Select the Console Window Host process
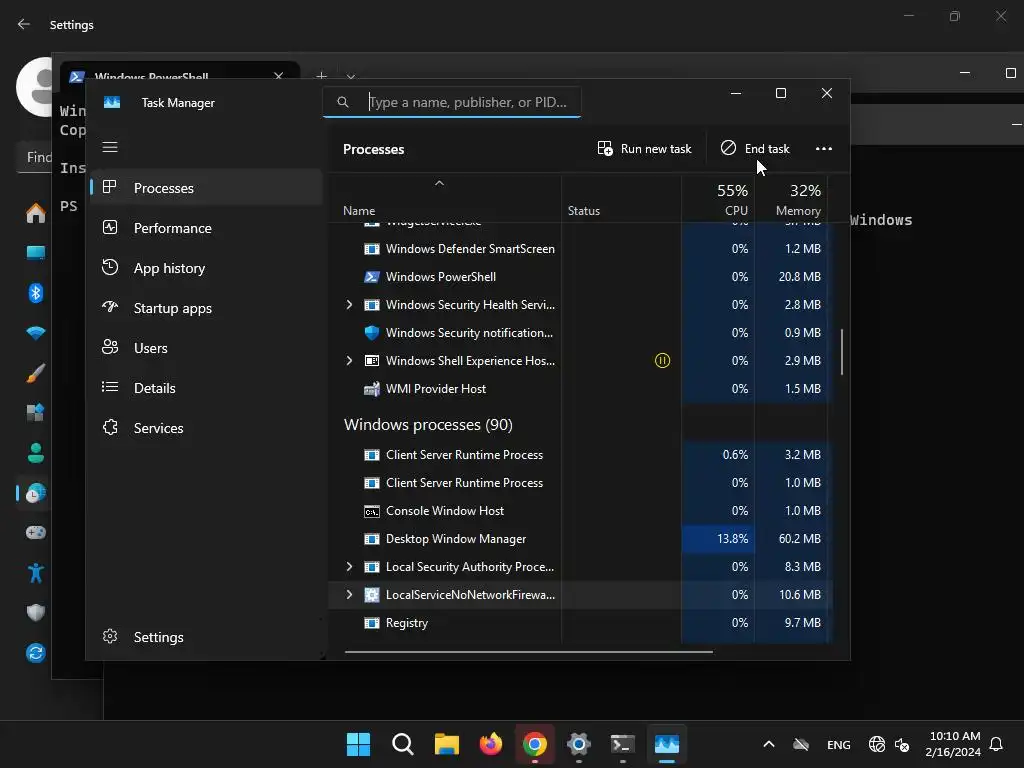This screenshot has height=768, width=1024. 581,511
